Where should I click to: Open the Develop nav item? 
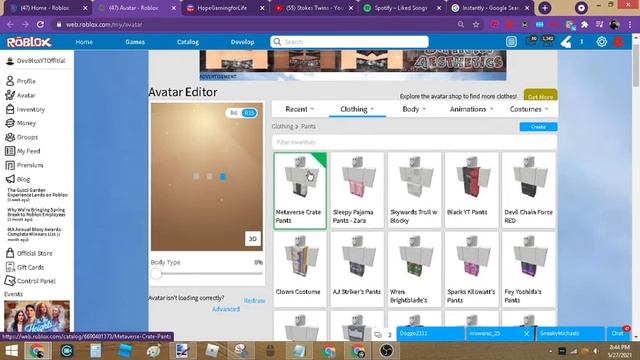242,42
